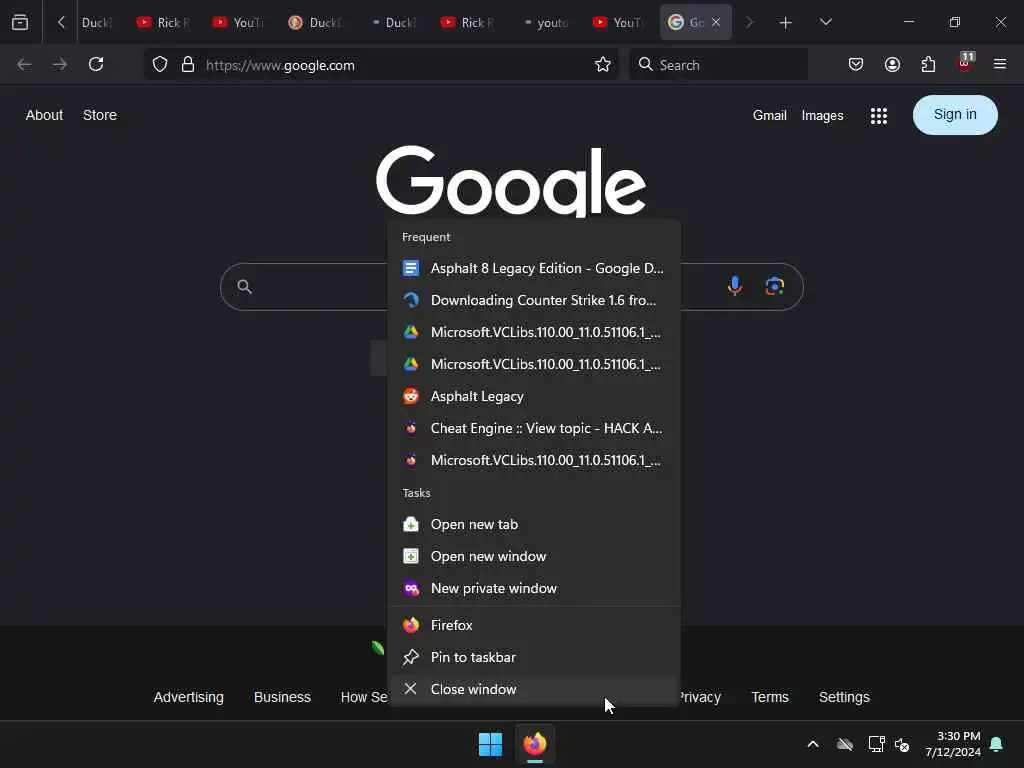Open Save to Pocket icon
The image size is (1024, 768).
(856, 64)
